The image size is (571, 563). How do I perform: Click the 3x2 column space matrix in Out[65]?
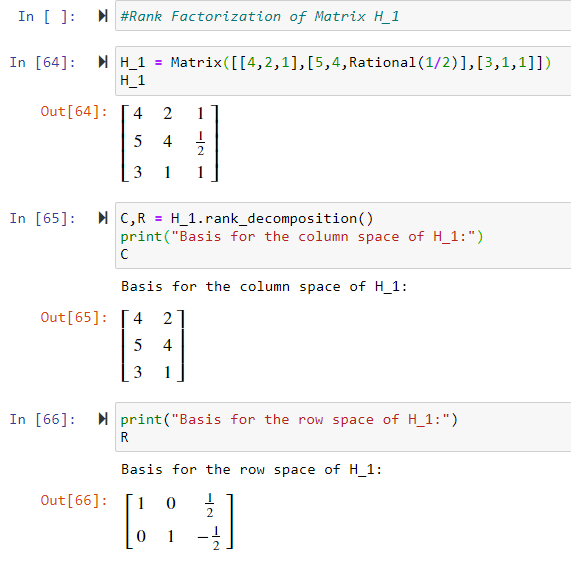(153, 346)
